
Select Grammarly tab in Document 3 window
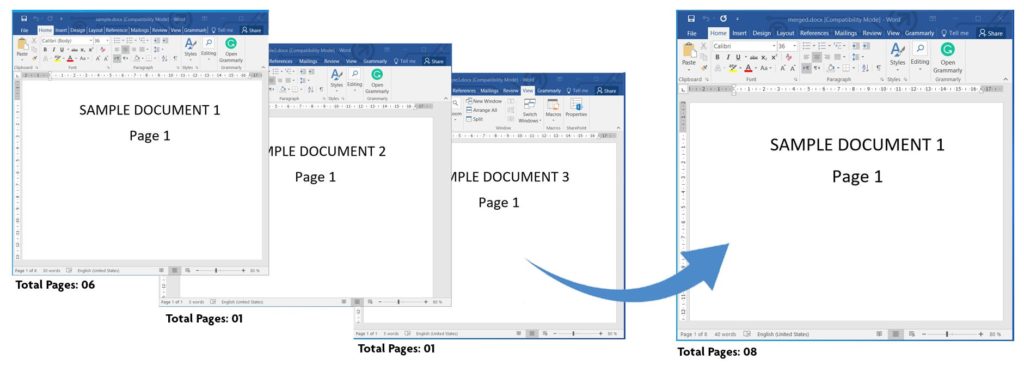tap(549, 90)
